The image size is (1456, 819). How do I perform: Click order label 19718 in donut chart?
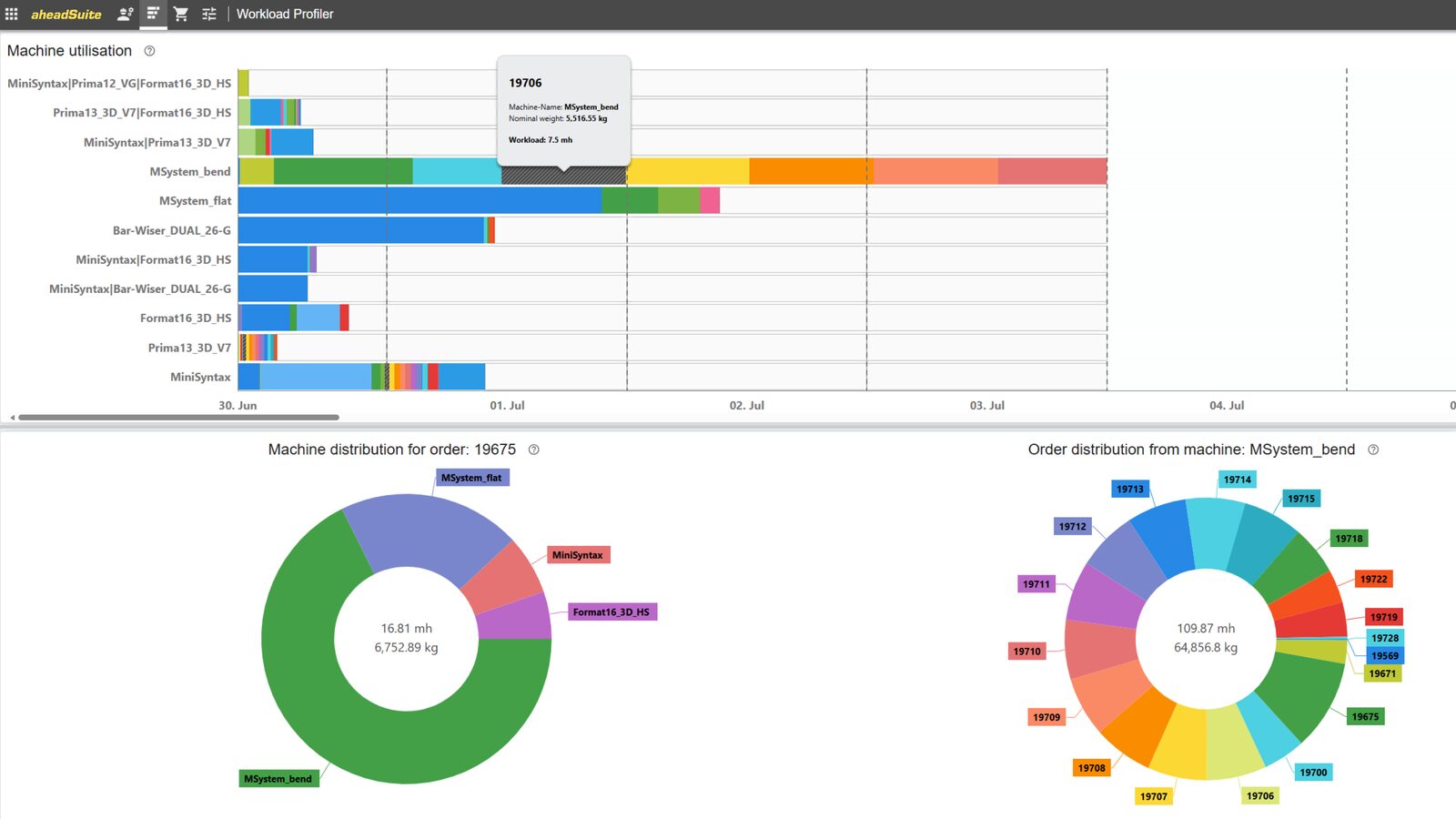[1350, 539]
